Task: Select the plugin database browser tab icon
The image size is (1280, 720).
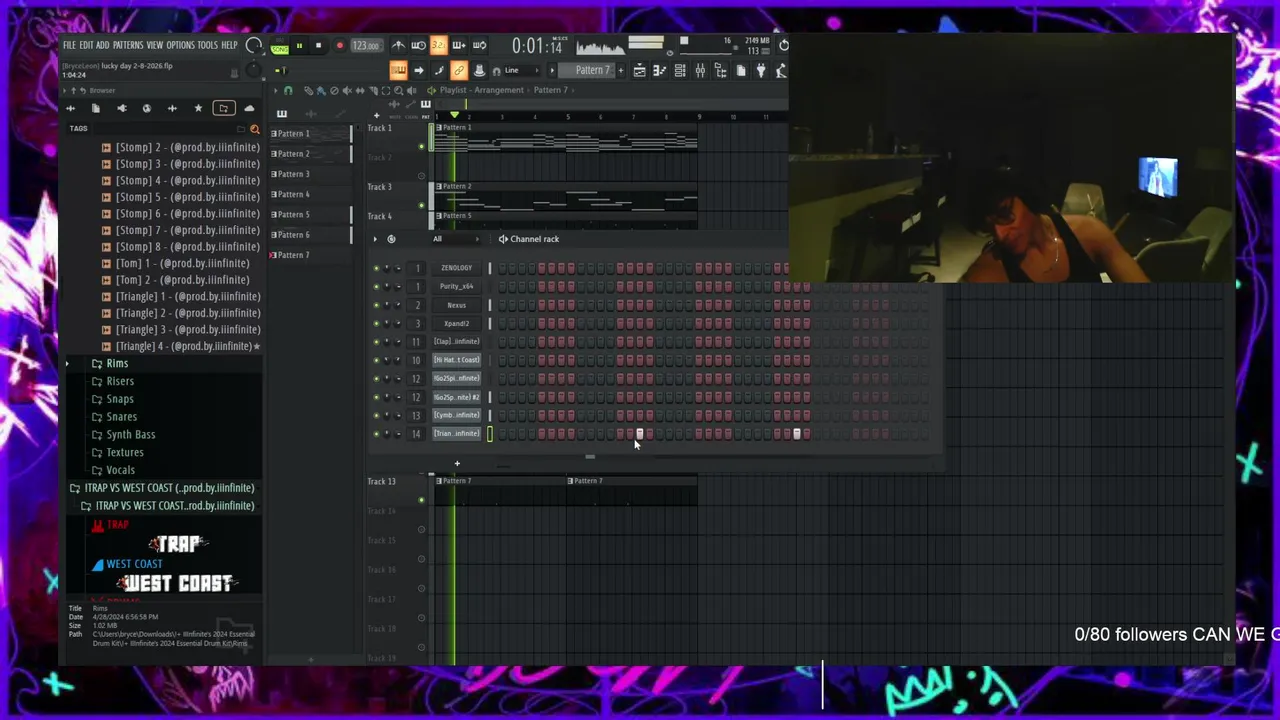Action: coord(122,108)
